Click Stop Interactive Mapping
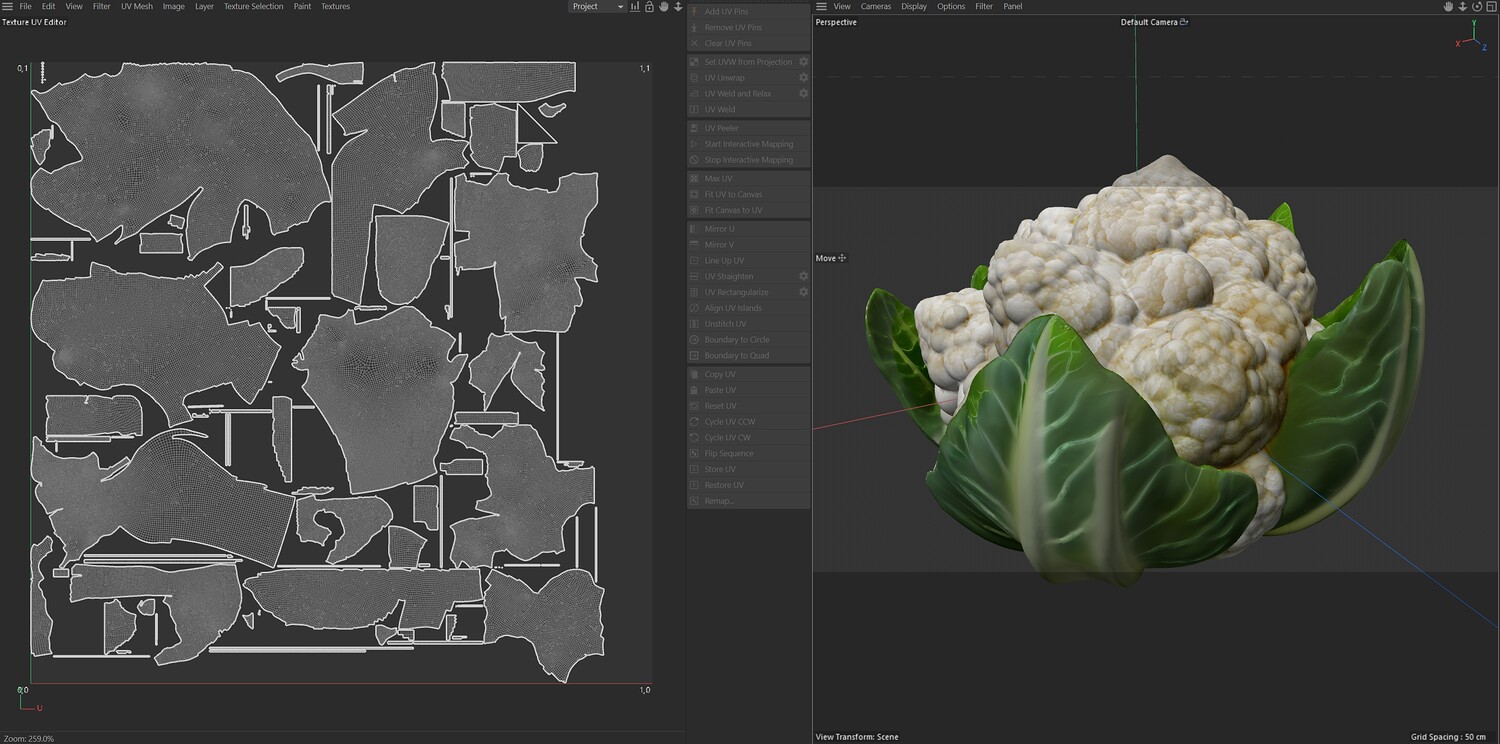 [748, 160]
